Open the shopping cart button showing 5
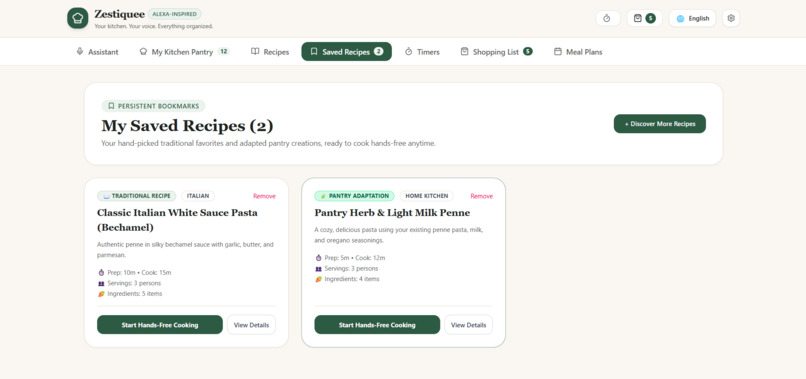The image size is (806, 379). 645,19
